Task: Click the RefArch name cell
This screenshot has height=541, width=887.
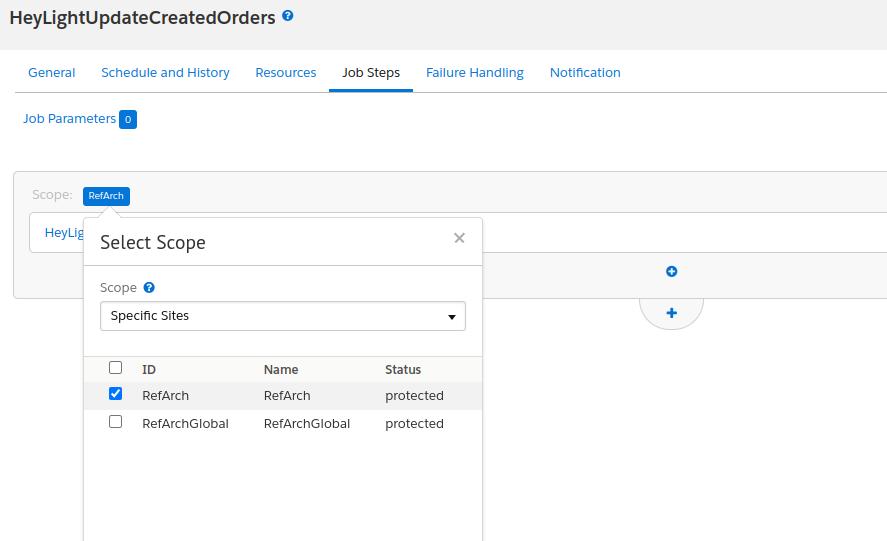Action: (x=287, y=396)
